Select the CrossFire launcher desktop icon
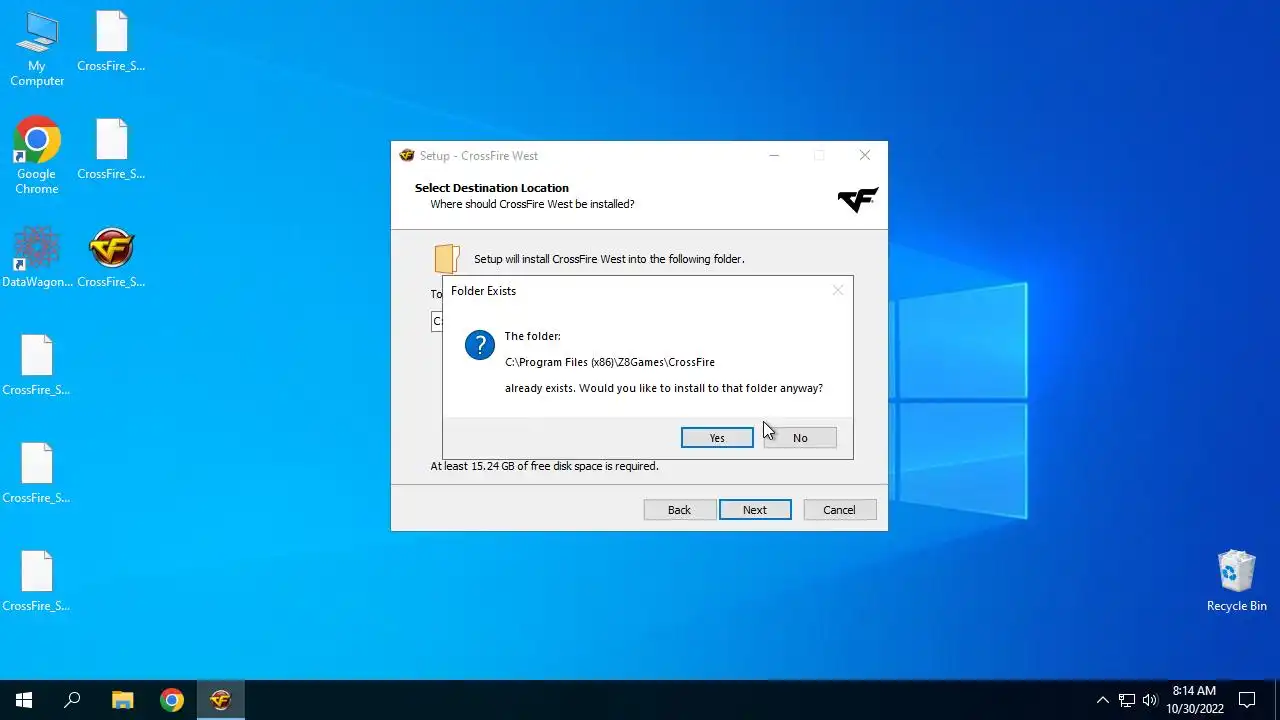Image resolution: width=1280 pixels, height=720 pixels. click(111, 257)
